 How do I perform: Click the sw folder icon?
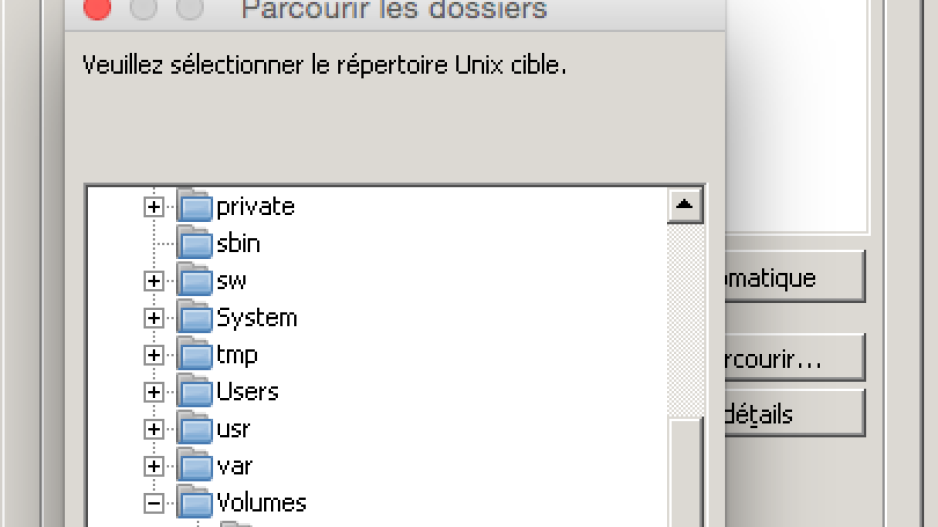[x=195, y=281]
